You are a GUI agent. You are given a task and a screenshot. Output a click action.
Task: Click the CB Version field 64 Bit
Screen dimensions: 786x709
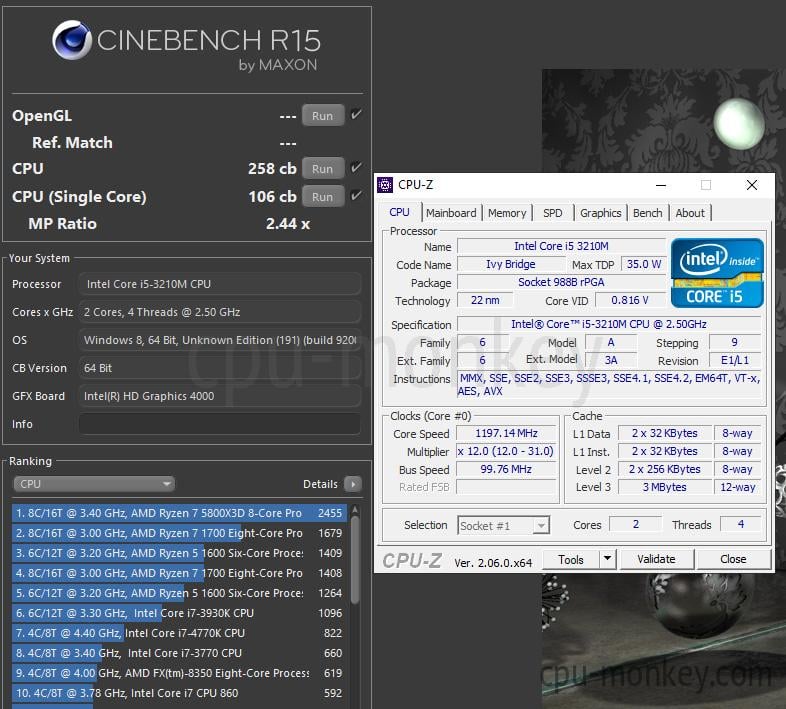tap(220, 368)
